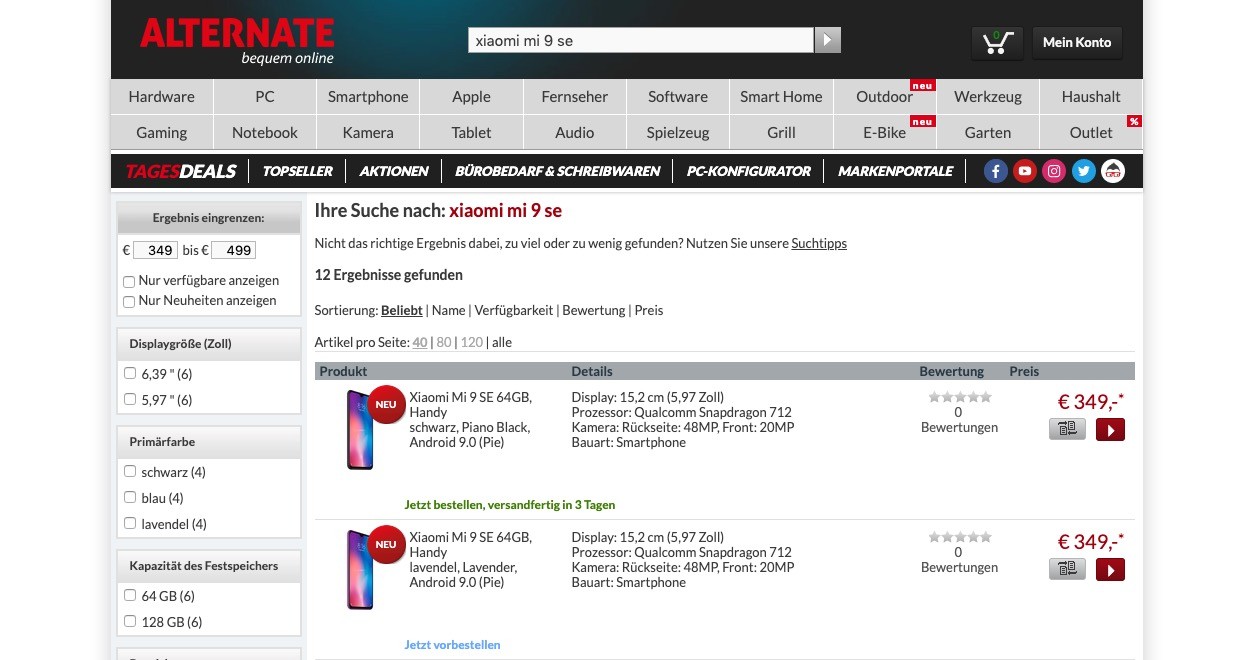Open the Haushalt category
This screenshot has height=660, width=1255.
click(x=1091, y=97)
